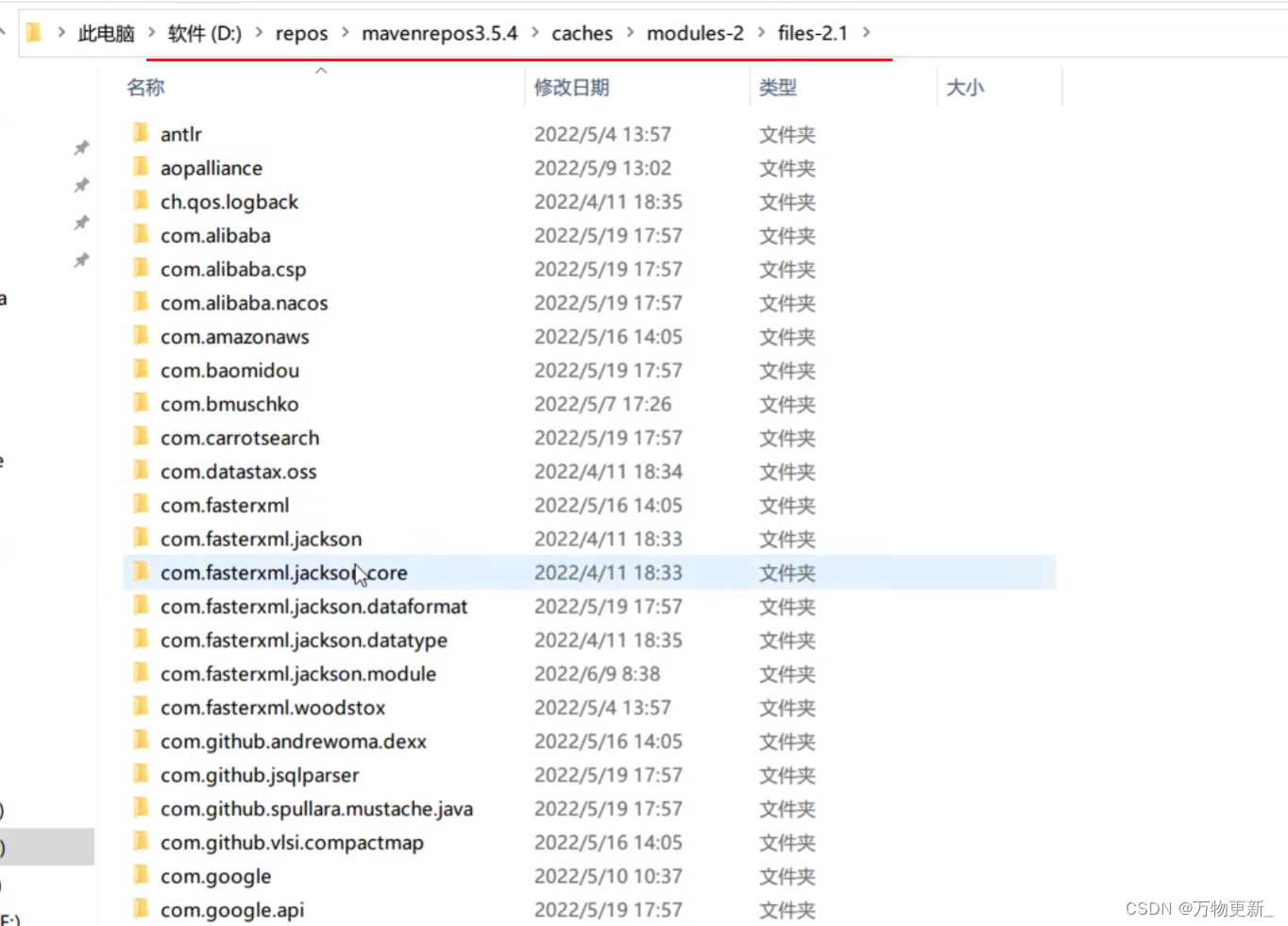Viewport: 1288px width, 926px height.
Task: Navigate to caches breadcrumb
Action: (583, 33)
